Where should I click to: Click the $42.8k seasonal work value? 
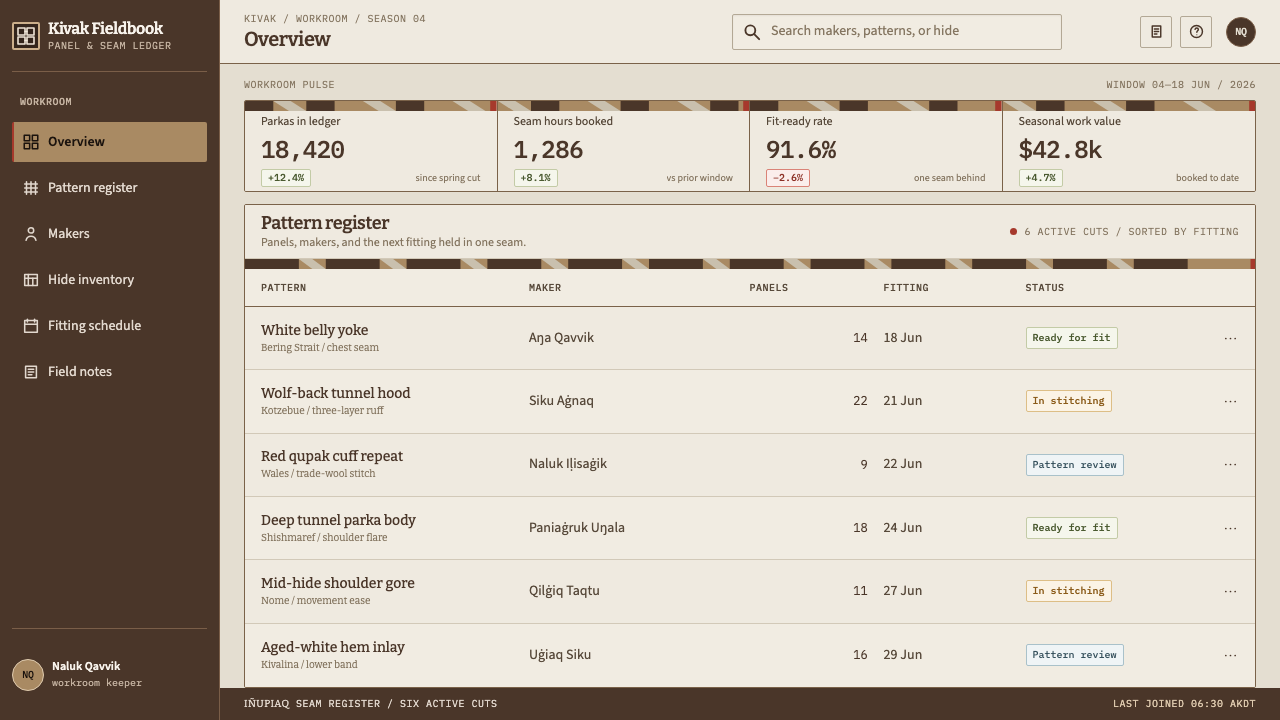click(x=1060, y=150)
